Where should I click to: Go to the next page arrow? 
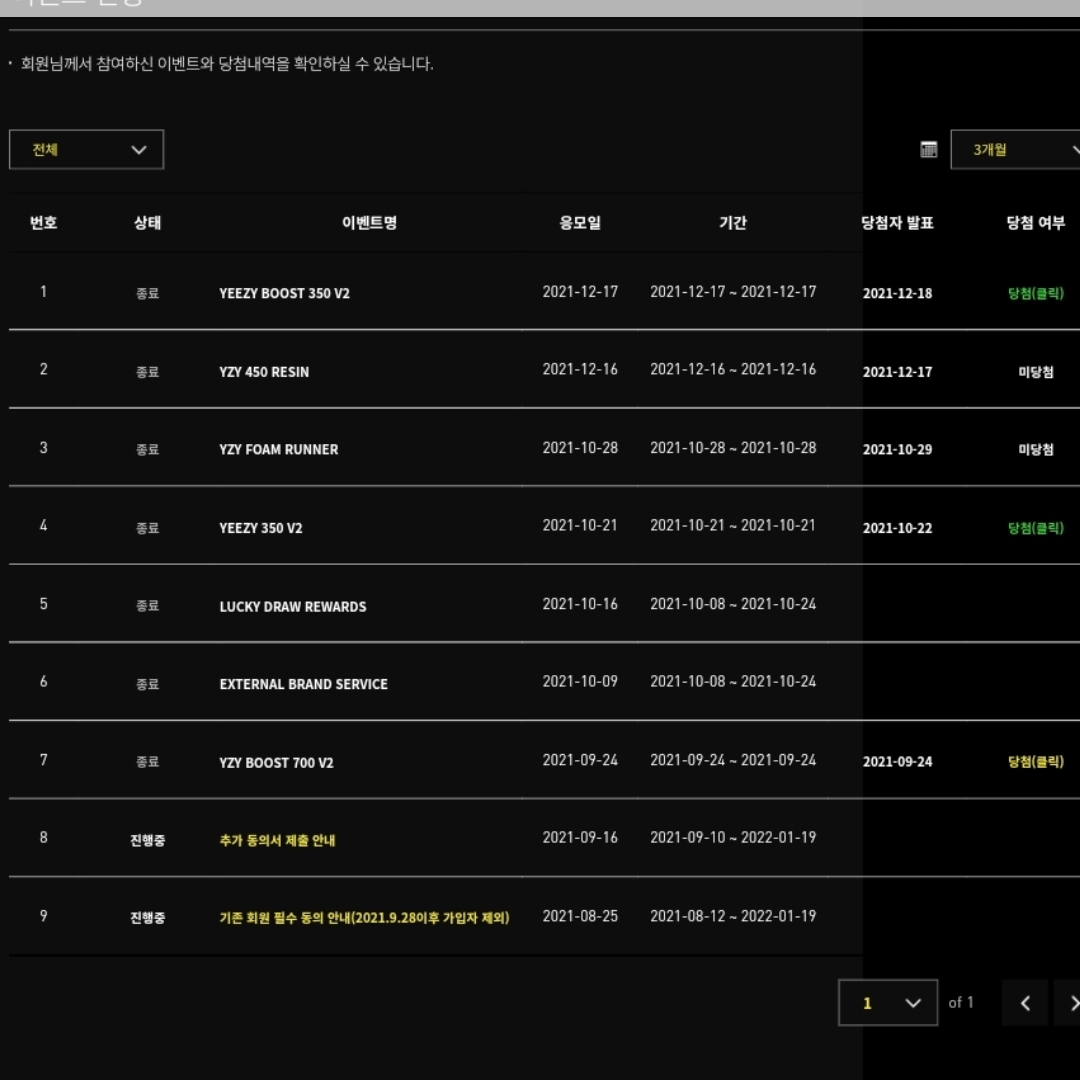(x=1068, y=1003)
